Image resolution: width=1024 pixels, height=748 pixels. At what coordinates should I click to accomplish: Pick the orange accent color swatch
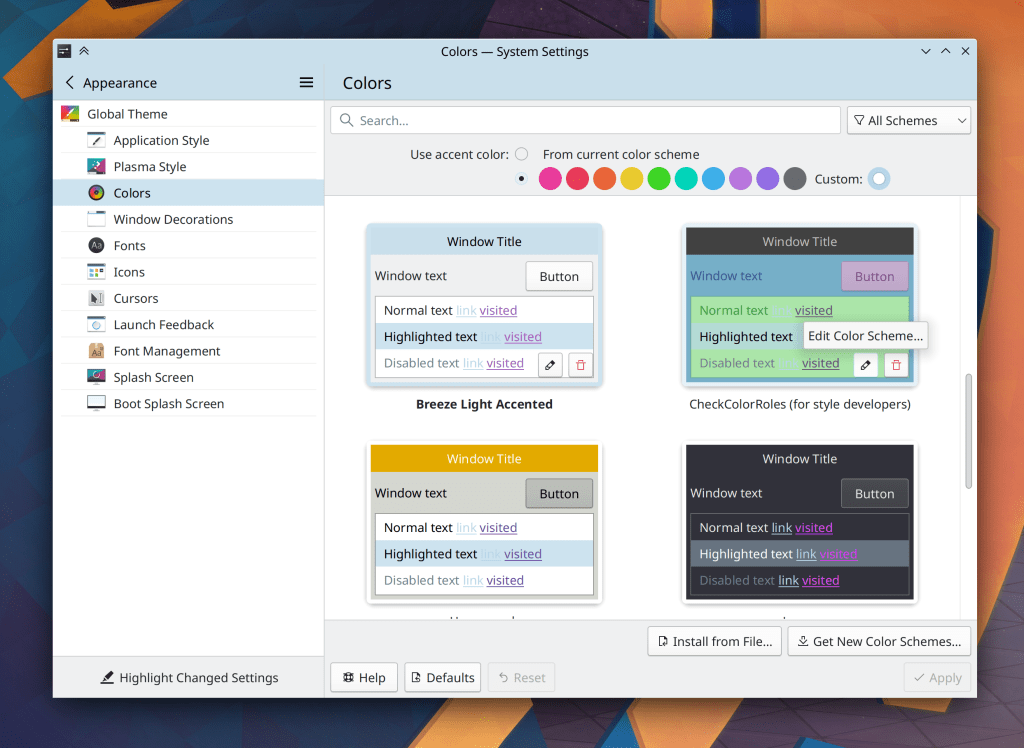tap(604, 179)
